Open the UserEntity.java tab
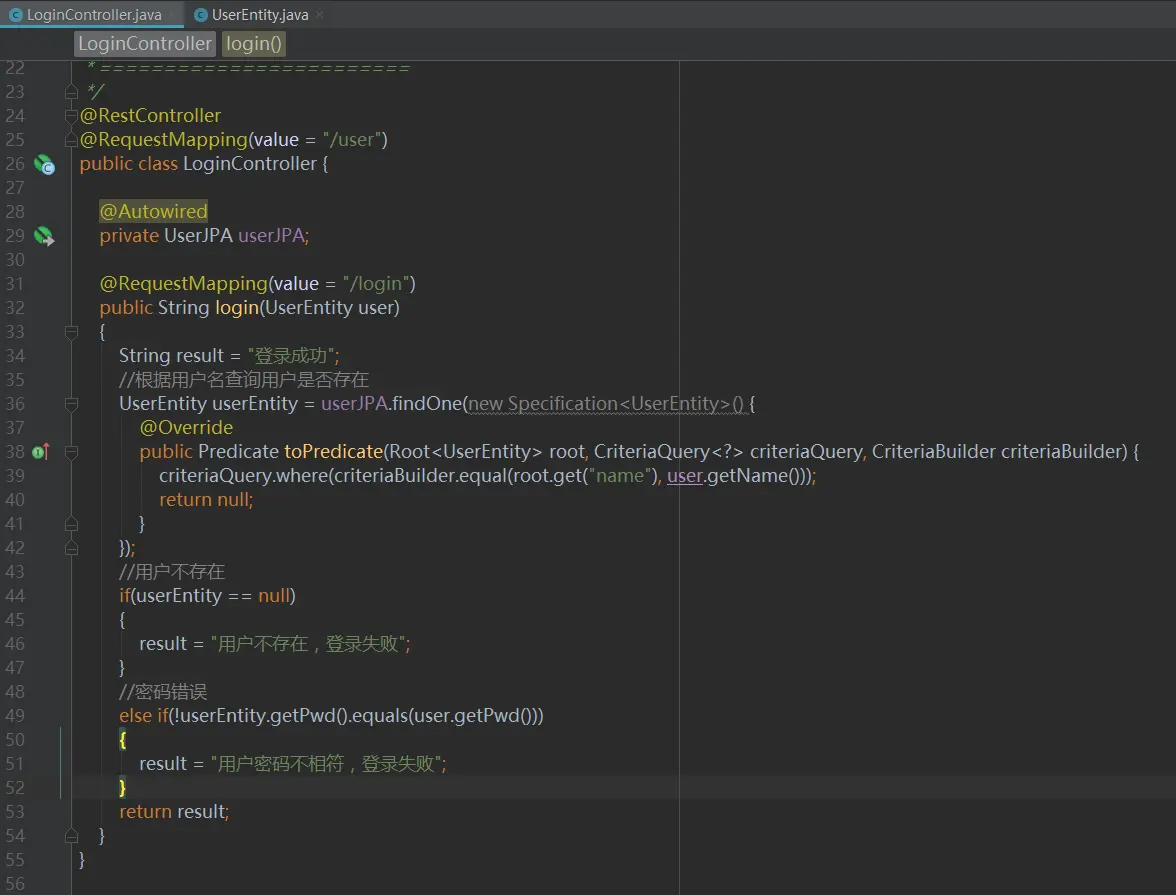Viewport: 1176px width, 895px height. click(260, 14)
